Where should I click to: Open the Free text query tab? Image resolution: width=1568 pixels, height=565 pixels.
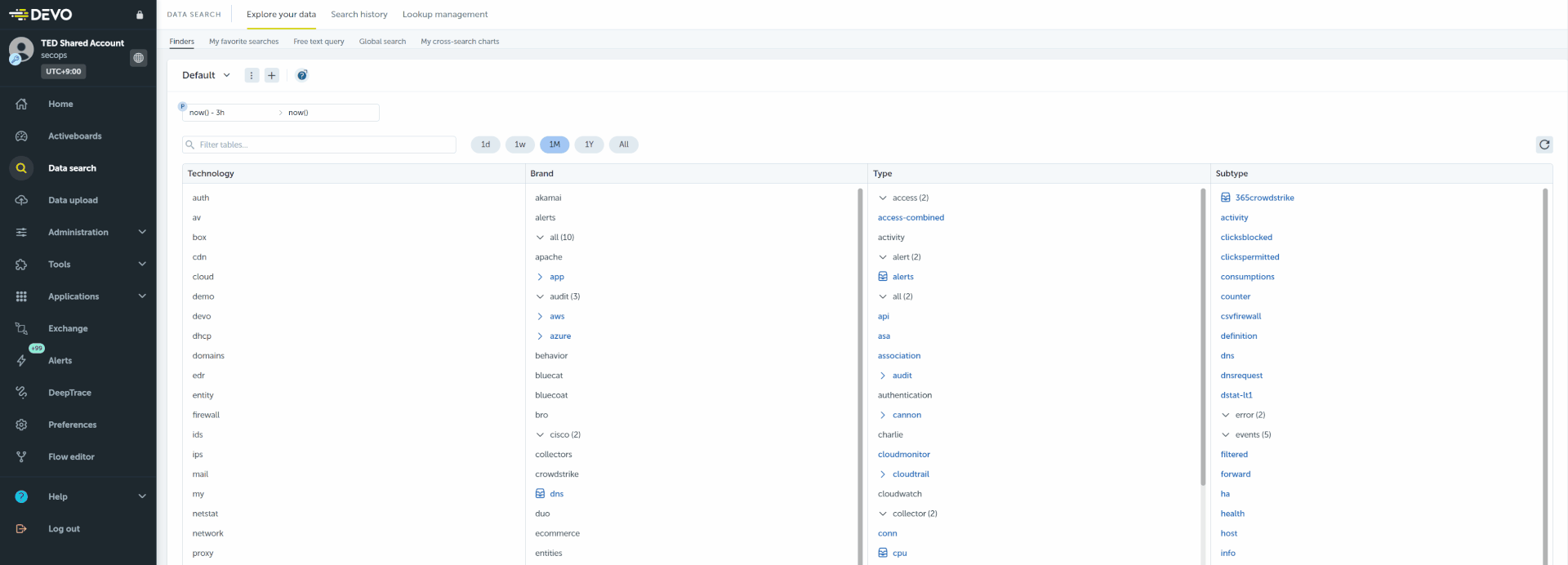(x=318, y=42)
